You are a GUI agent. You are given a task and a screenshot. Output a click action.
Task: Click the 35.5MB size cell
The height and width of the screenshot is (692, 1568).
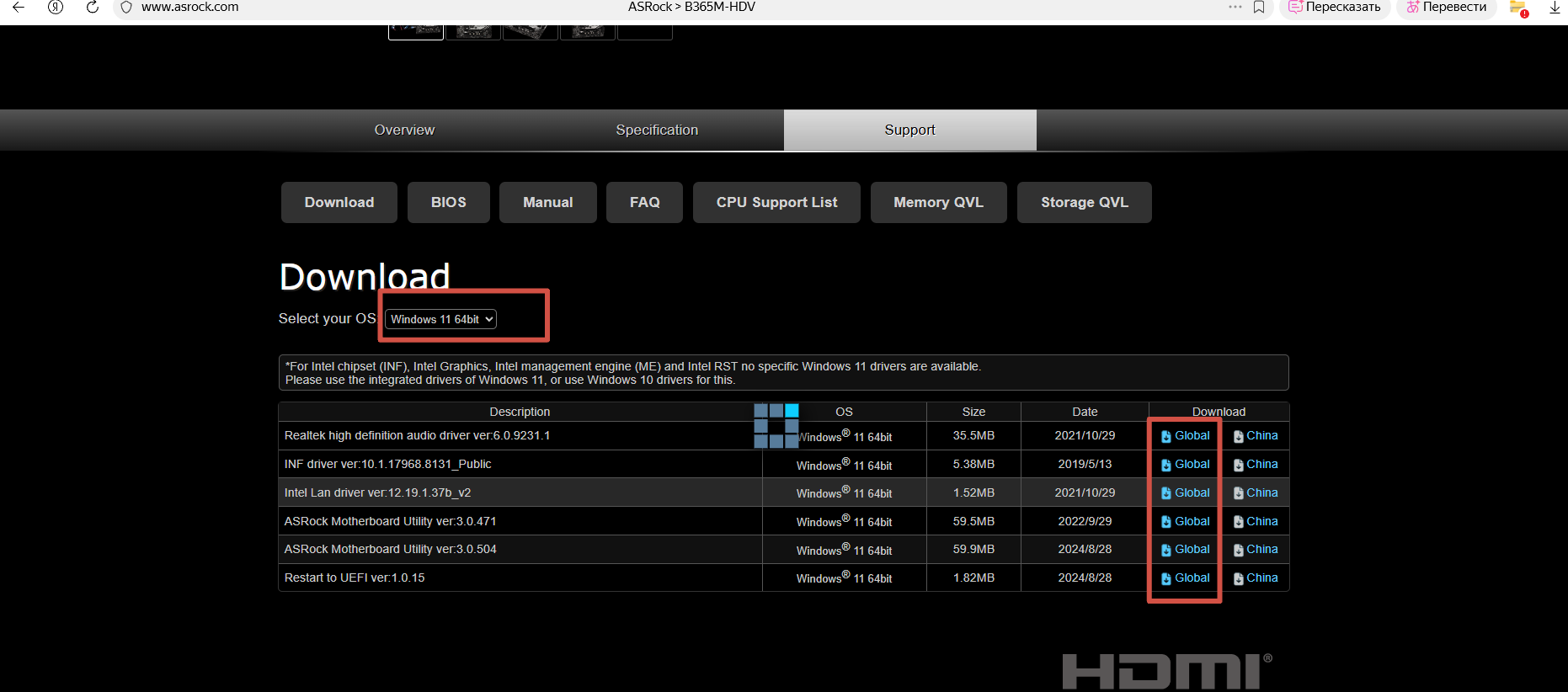pyautogui.click(x=973, y=435)
